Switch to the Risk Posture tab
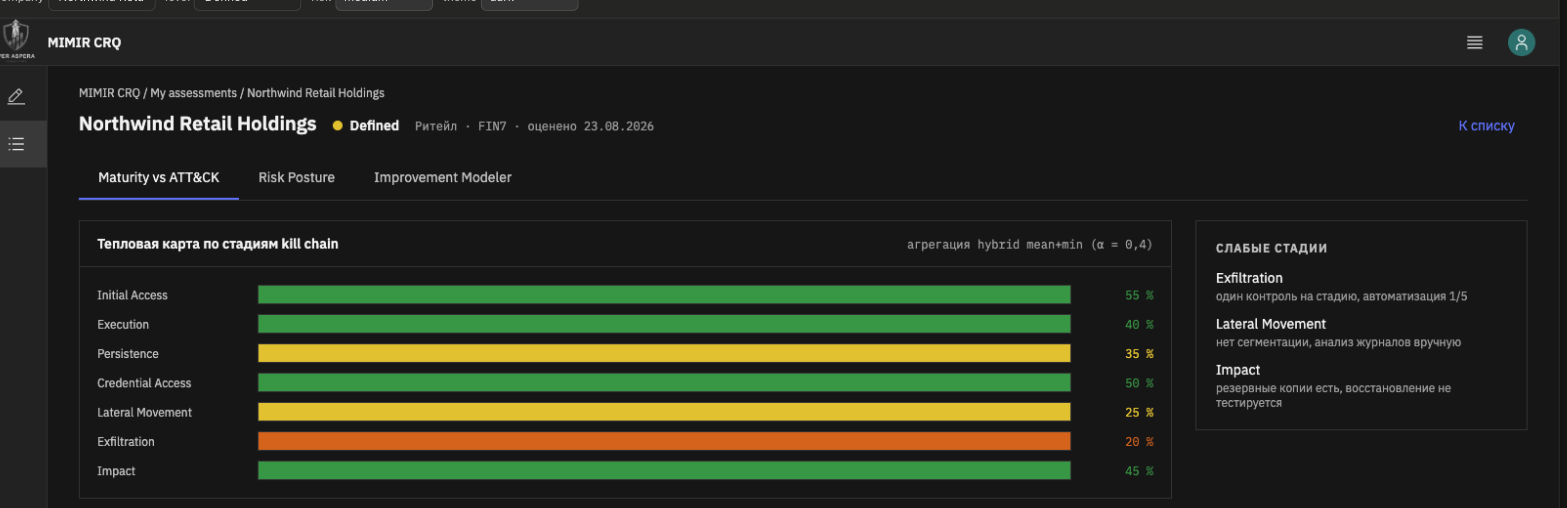The width and height of the screenshot is (1567, 508). click(x=296, y=177)
